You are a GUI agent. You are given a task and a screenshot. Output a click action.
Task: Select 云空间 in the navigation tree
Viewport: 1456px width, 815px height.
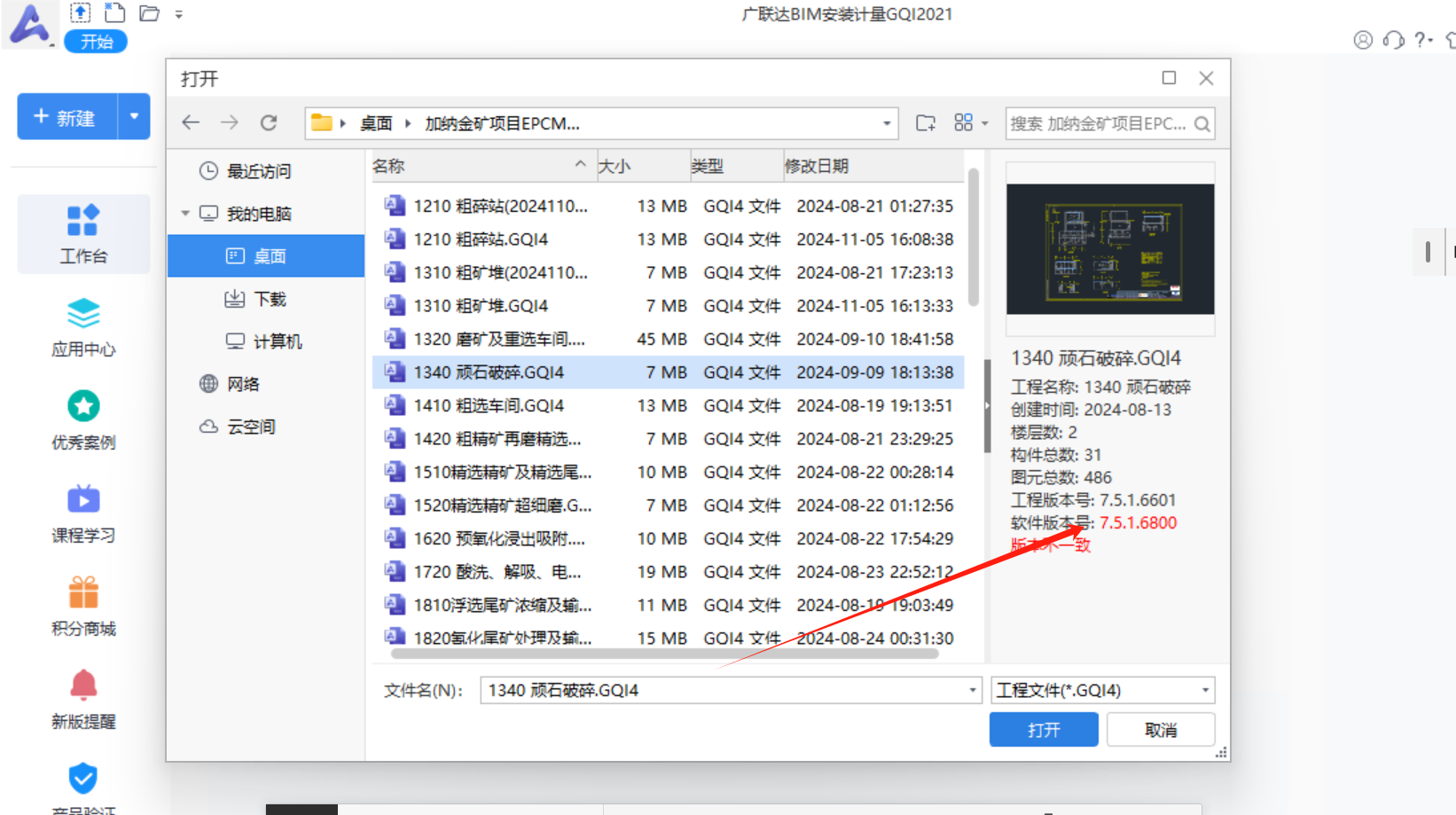point(266,427)
